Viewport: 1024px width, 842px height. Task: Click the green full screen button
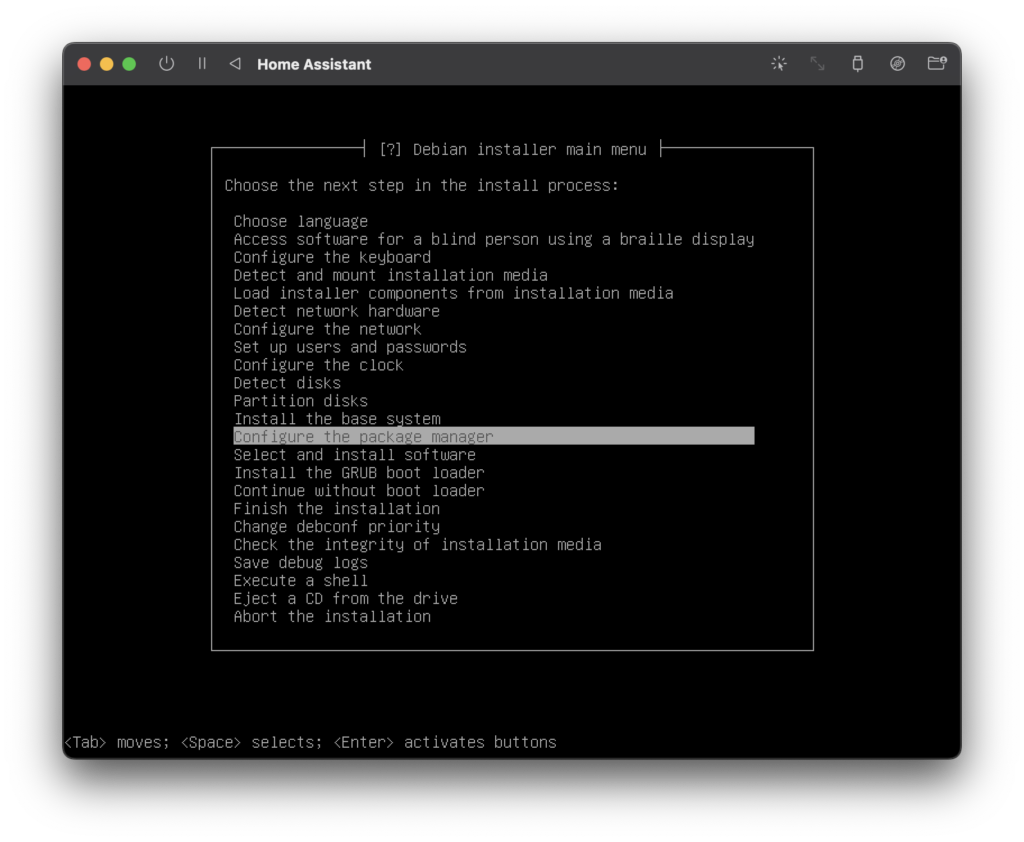[x=129, y=64]
